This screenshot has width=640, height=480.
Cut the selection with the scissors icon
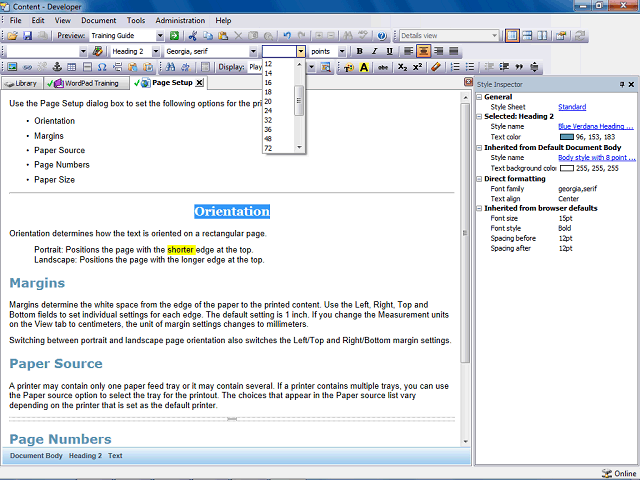coord(193,36)
